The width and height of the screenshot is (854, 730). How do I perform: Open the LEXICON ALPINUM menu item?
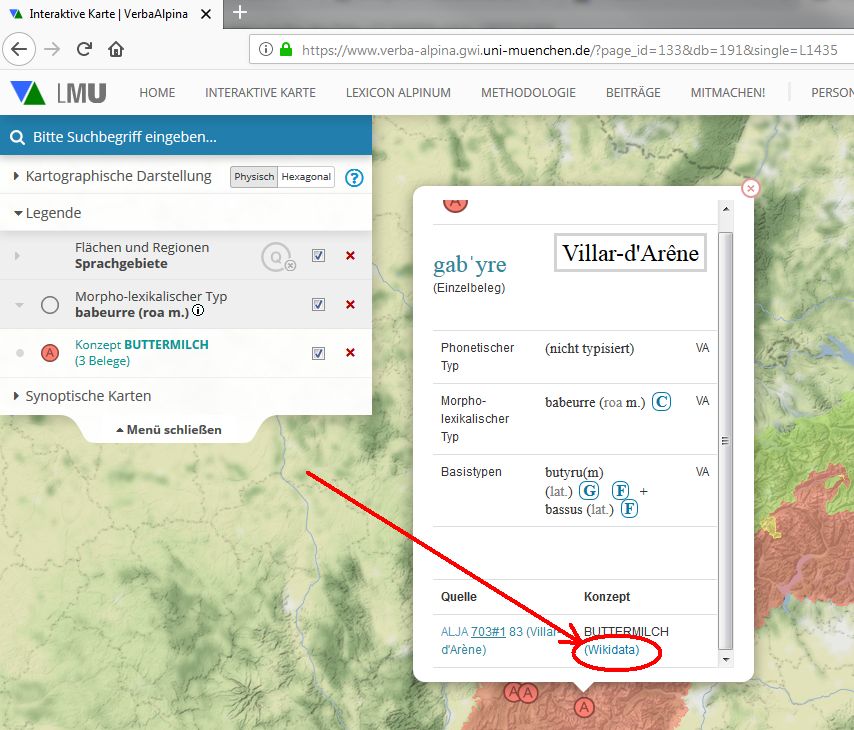point(398,93)
